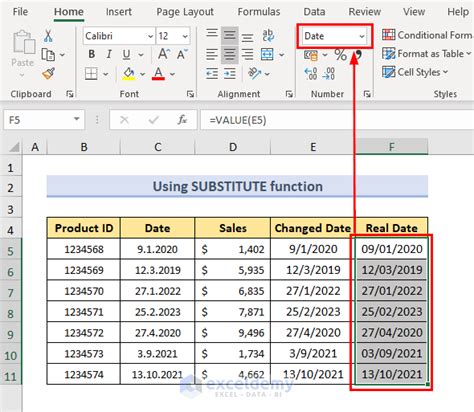The height and width of the screenshot is (412, 474).
Task: Click the Increase Indent icon
Action: coord(230,73)
